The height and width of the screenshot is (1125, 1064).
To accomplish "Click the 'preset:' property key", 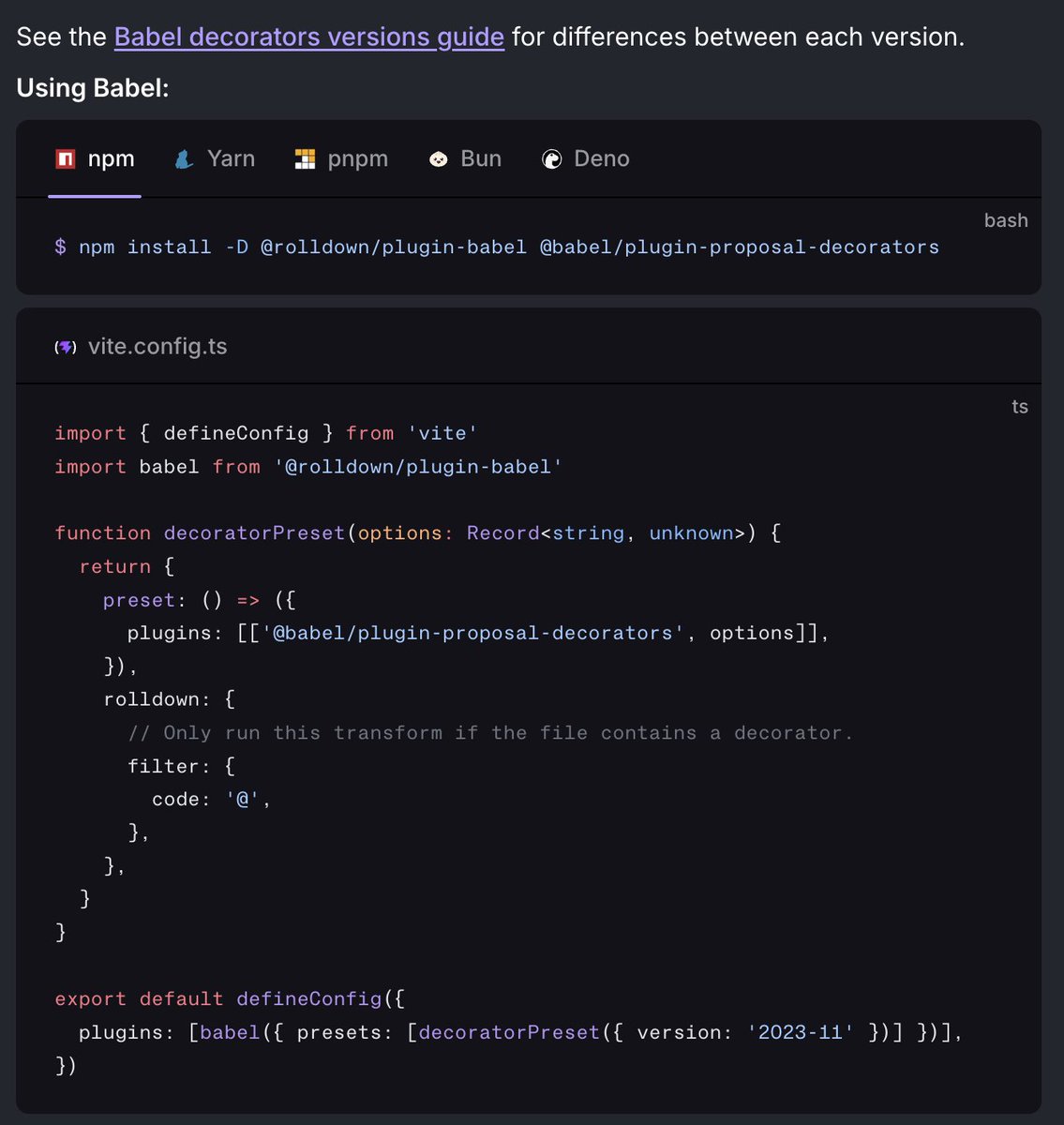I will coord(145,600).
